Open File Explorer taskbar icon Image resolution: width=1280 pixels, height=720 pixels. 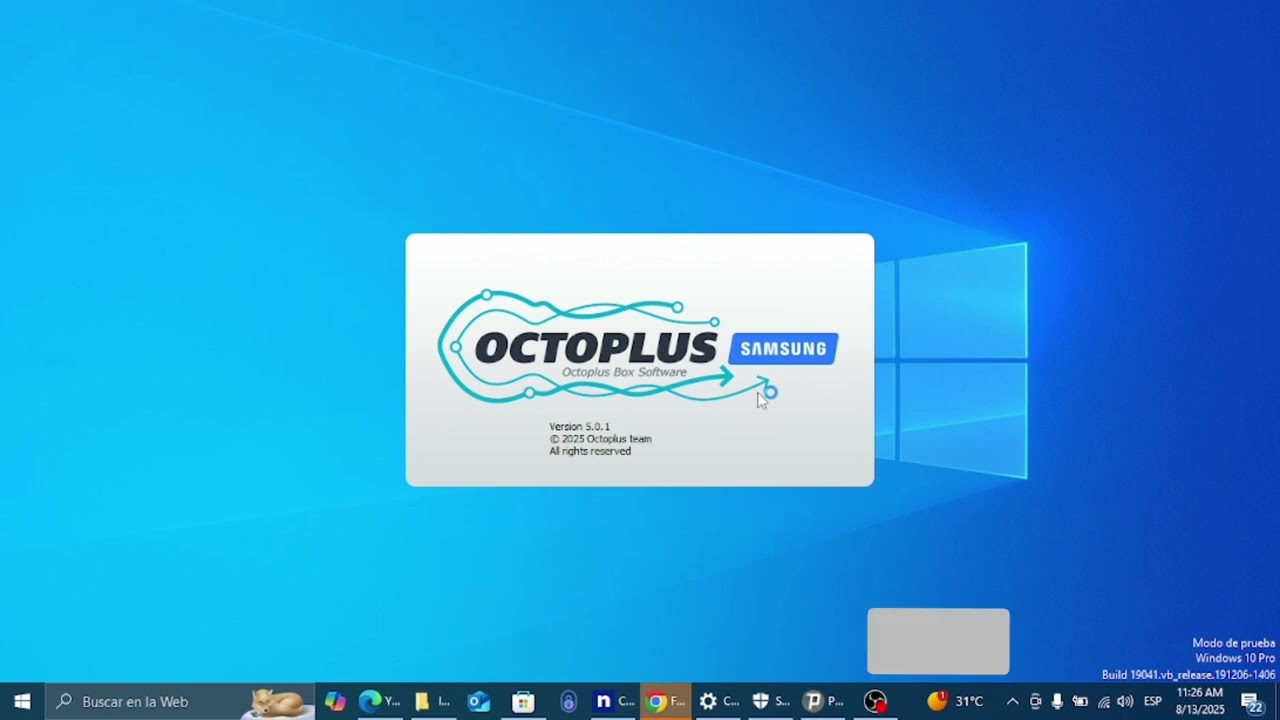tap(432, 701)
